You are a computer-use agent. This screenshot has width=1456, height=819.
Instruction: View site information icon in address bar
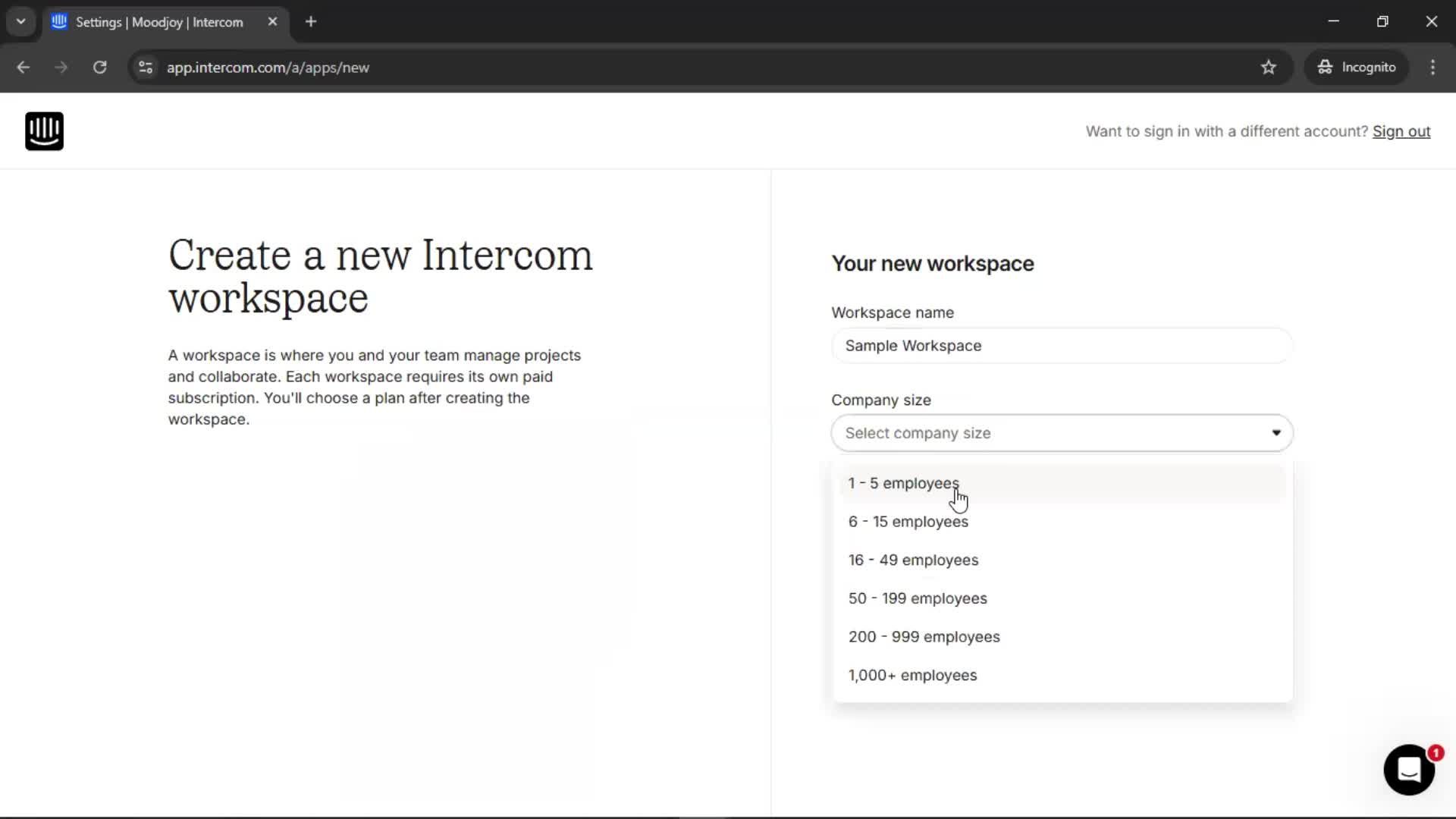(146, 67)
